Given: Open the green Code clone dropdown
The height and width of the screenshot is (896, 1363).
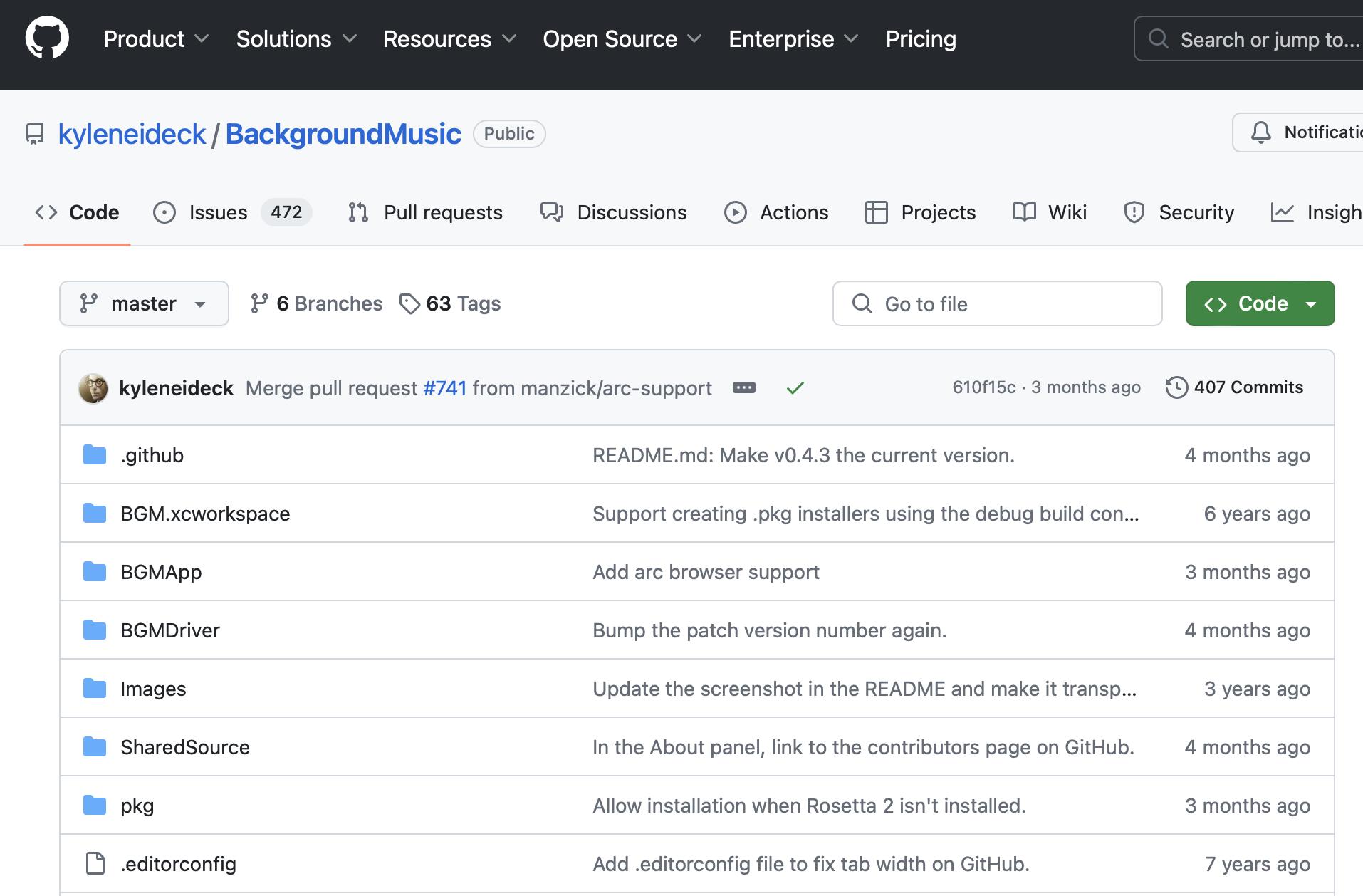Looking at the screenshot, I should [x=1260, y=303].
